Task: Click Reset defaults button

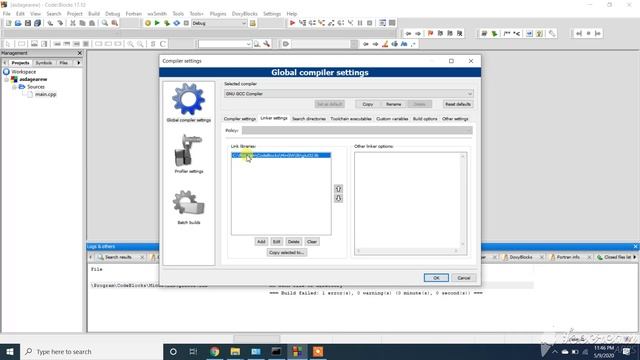Action: 458,104
